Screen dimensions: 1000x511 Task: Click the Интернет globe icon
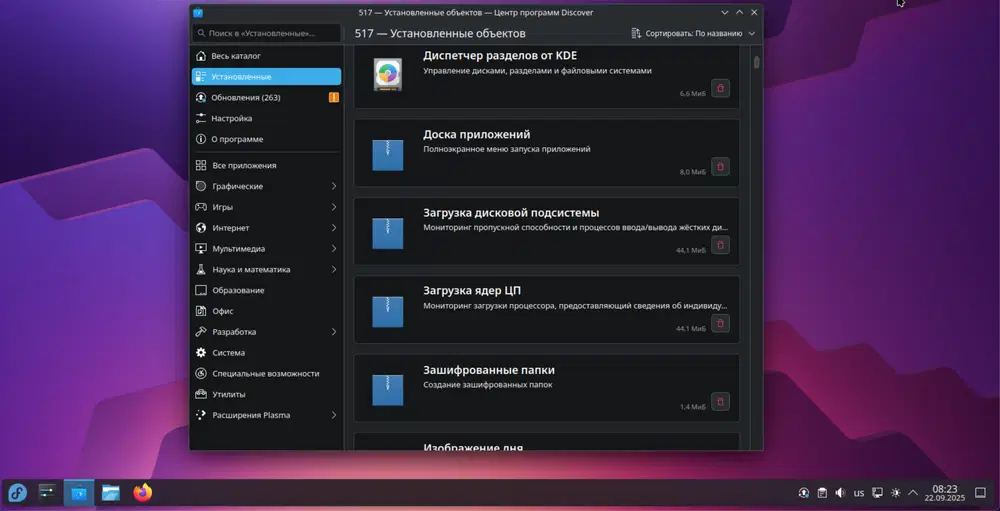(x=201, y=228)
